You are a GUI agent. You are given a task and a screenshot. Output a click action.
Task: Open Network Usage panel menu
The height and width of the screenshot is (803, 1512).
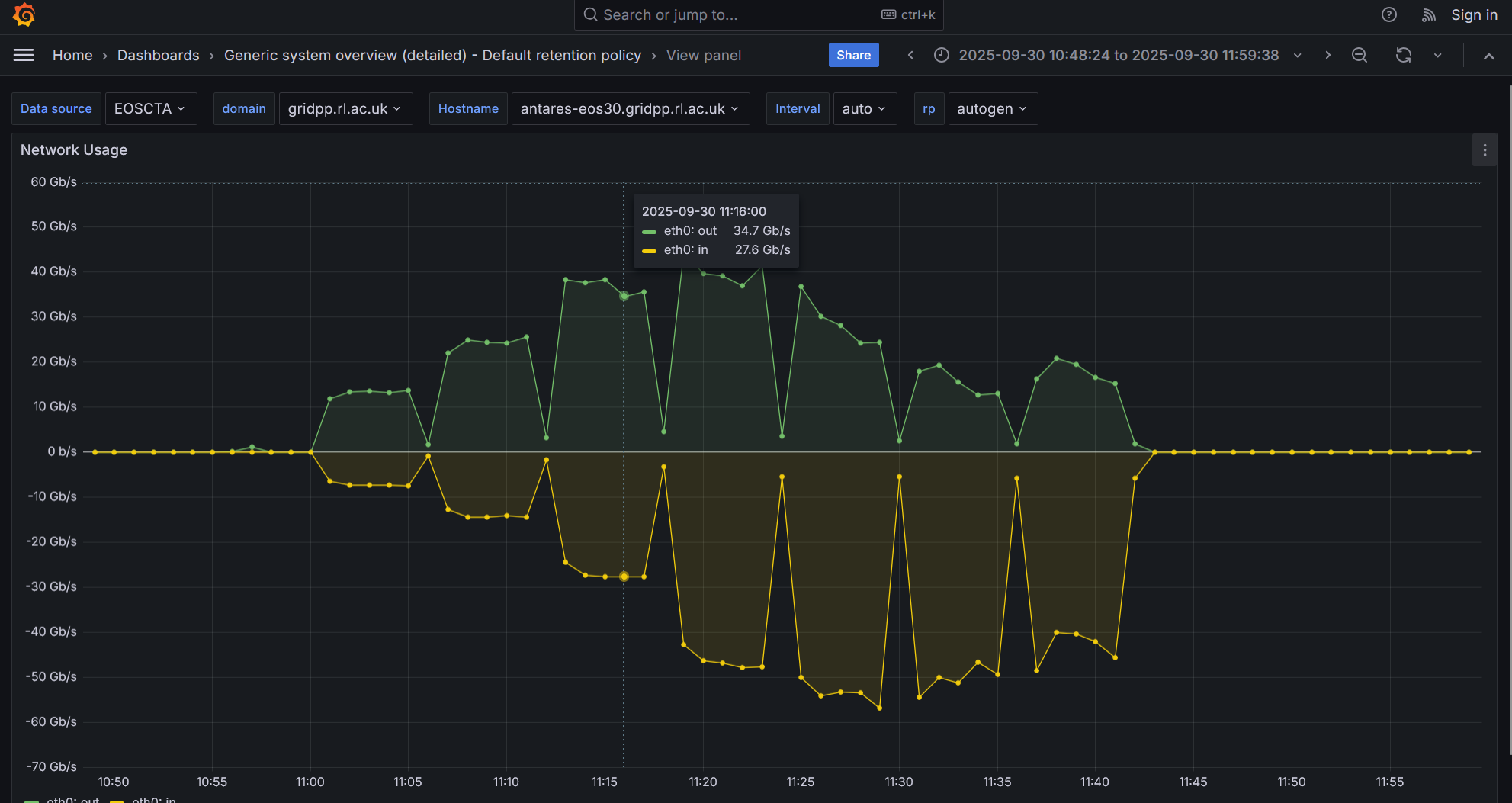pos(1484,150)
